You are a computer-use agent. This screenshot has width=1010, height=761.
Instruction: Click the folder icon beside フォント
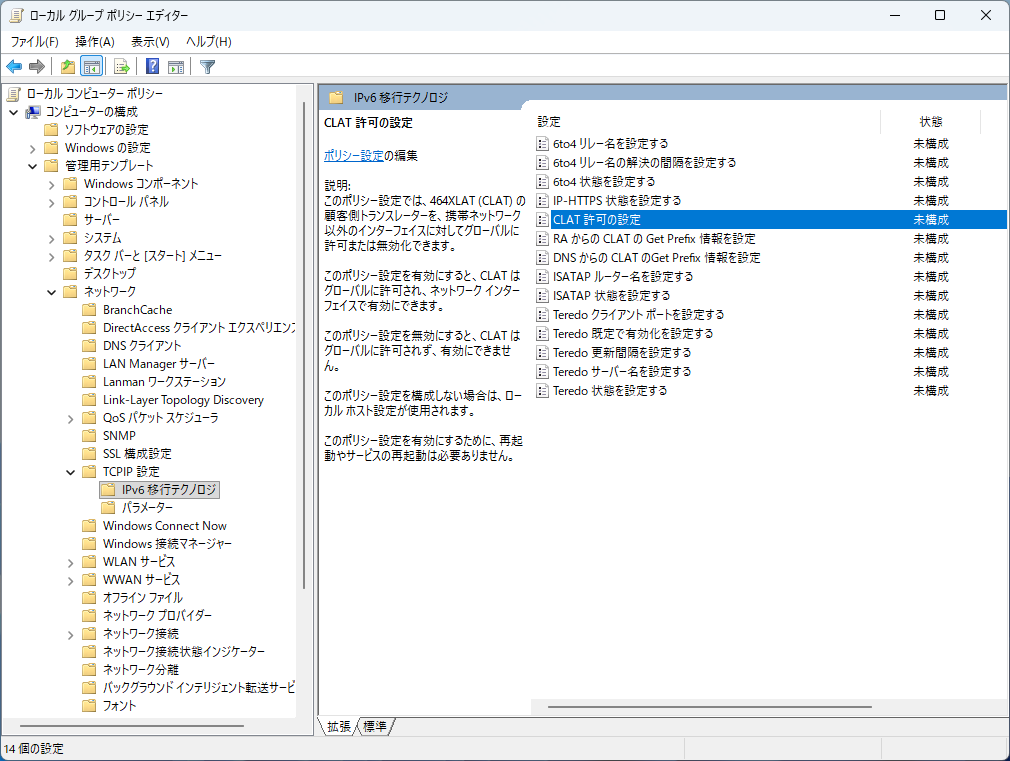tap(90, 706)
